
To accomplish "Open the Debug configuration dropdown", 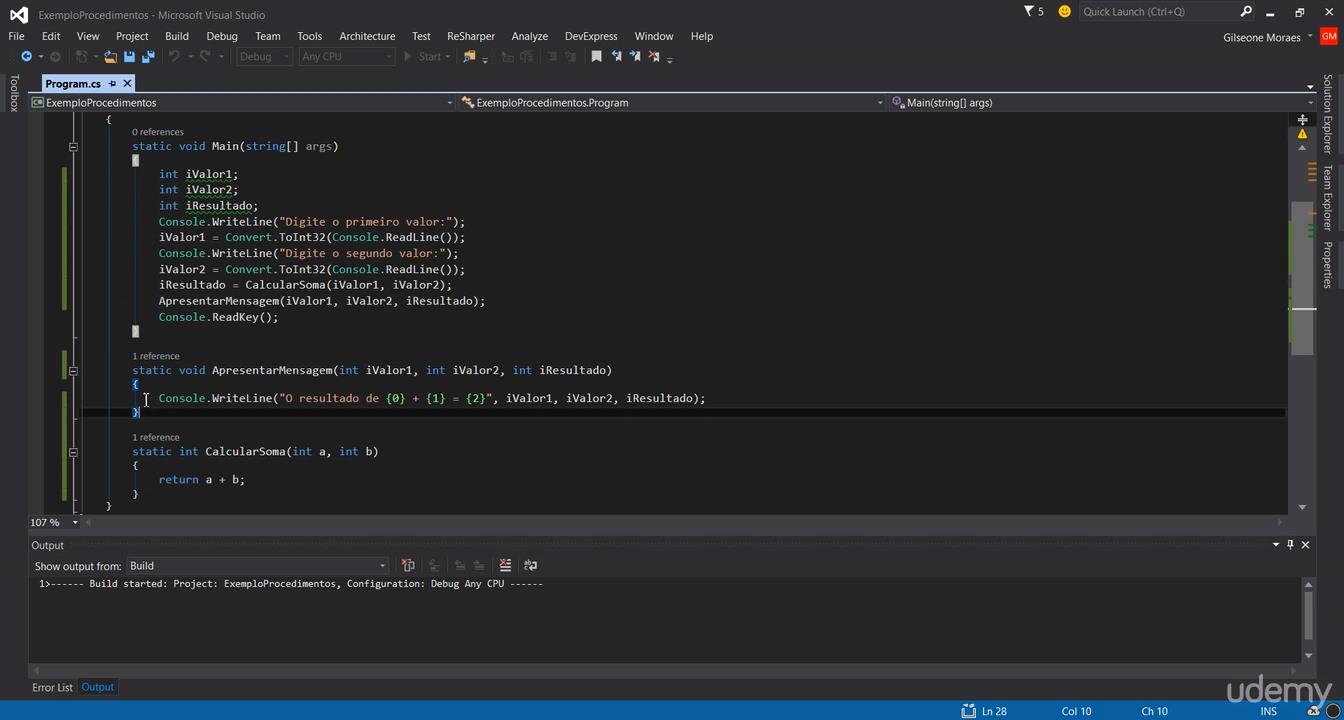I will point(264,57).
